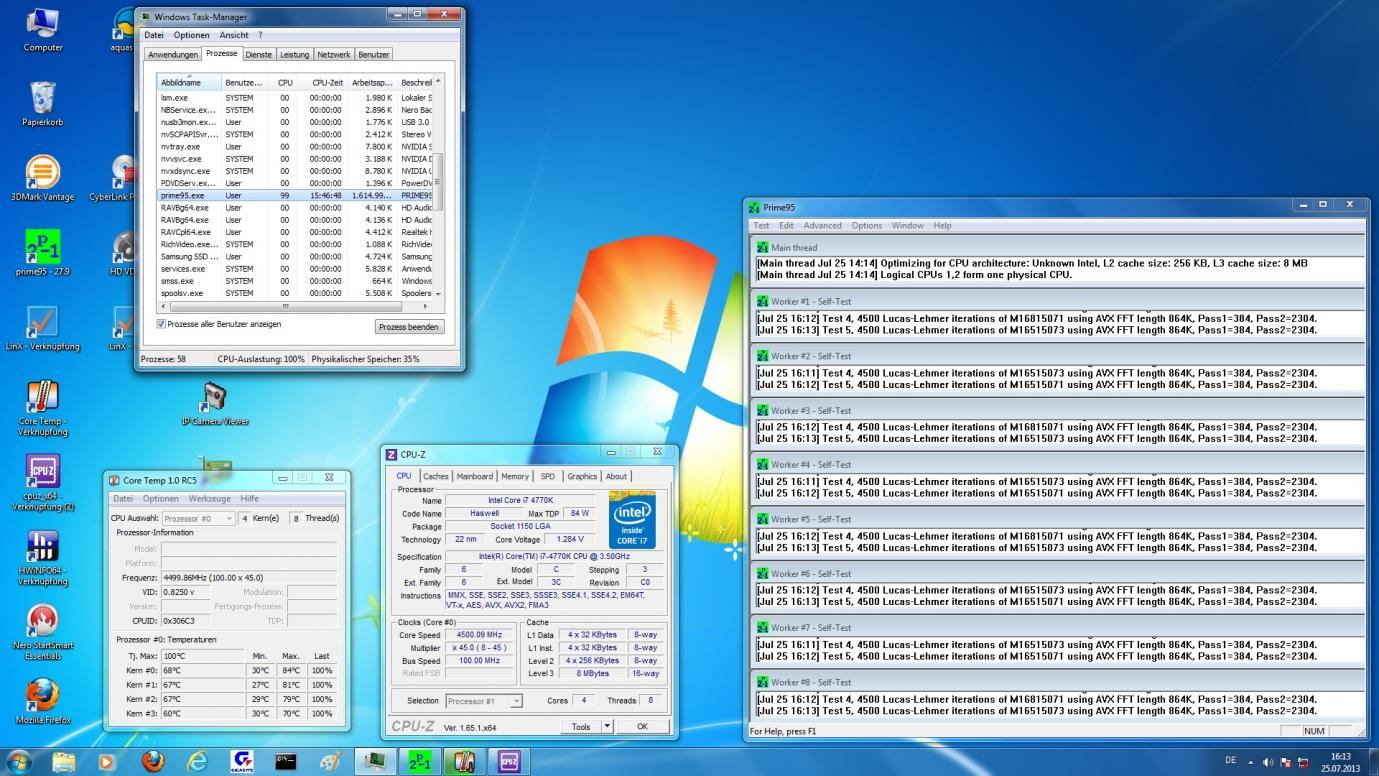Open the Gigabyte app on the taskbar

click(241, 762)
